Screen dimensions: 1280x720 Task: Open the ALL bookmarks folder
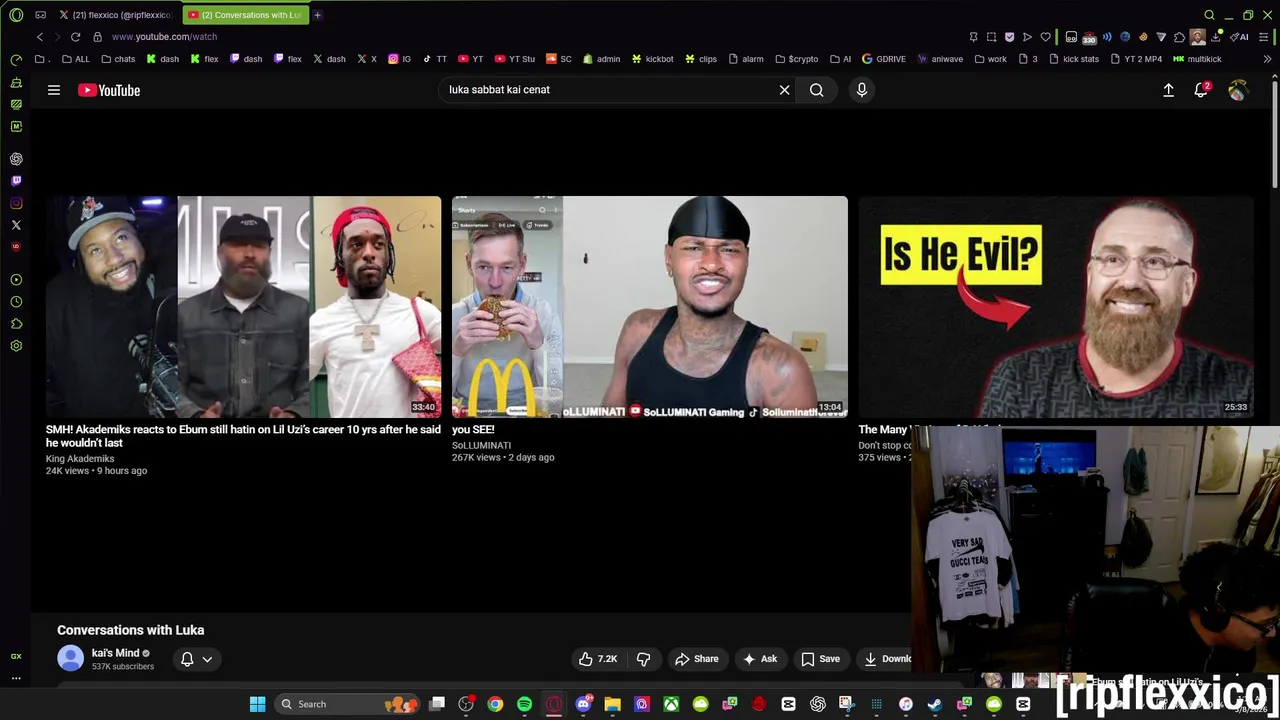point(76,59)
